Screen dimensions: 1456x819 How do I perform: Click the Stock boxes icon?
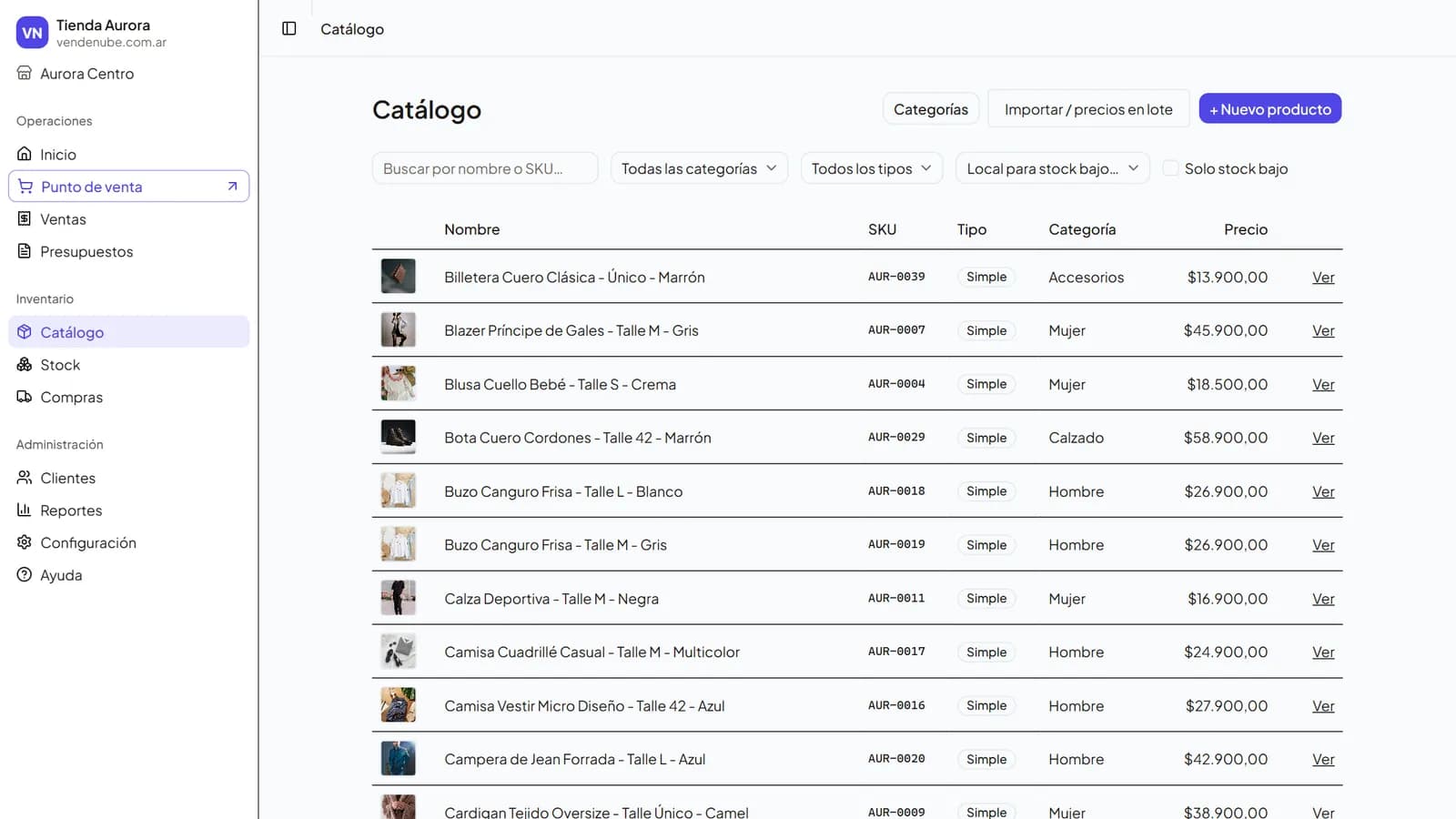click(x=25, y=364)
